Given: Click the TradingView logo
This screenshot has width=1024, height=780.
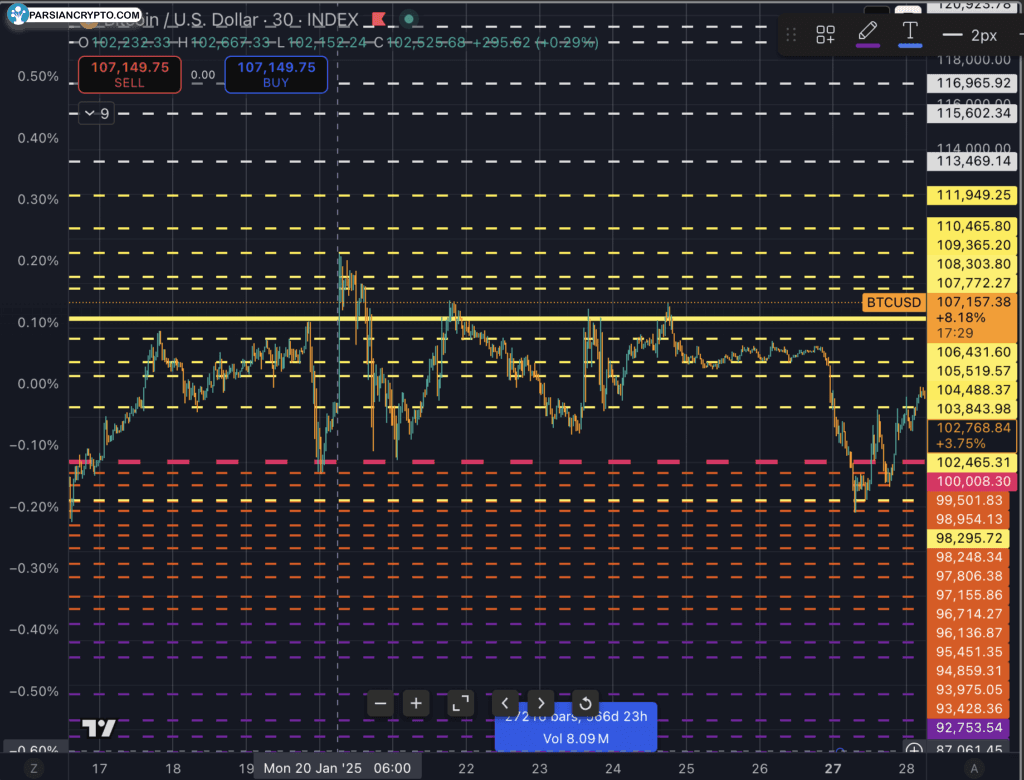Looking at the screenshot, I should click(x=99, y=727).
